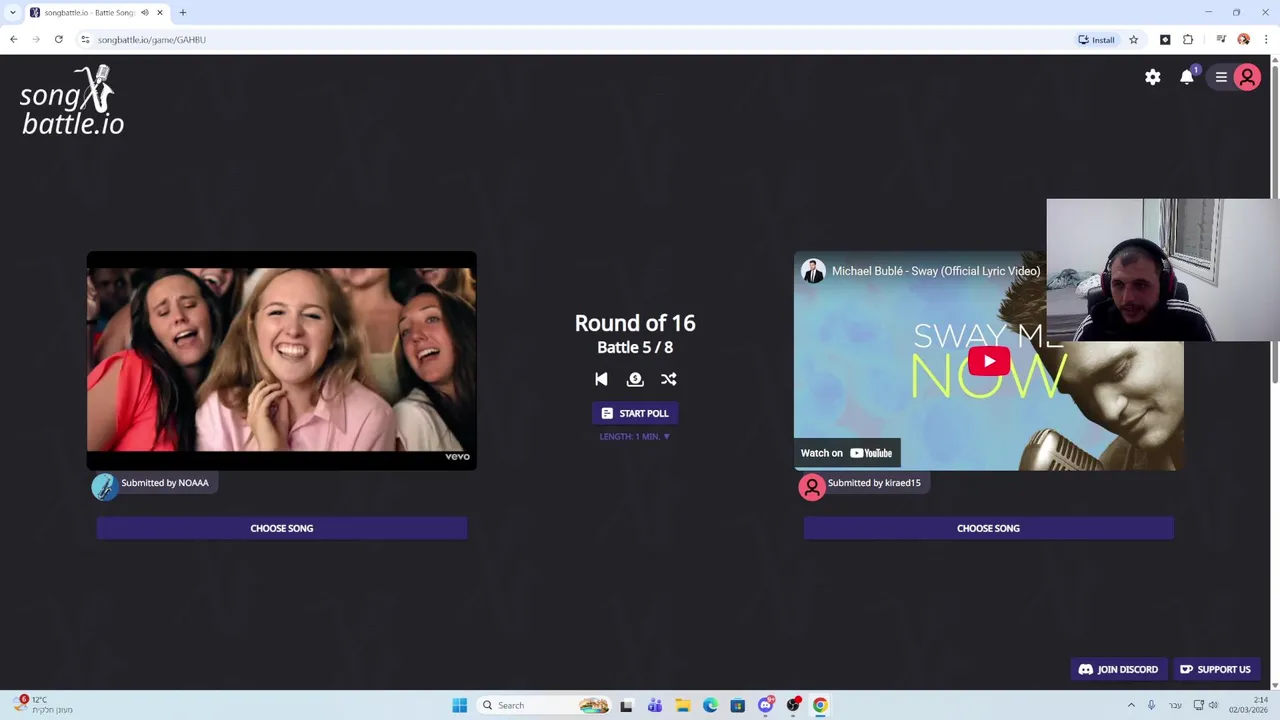Open Watch on YouTube link
The height and width of the screenshot is (720, 1280).
coord(847,453)
